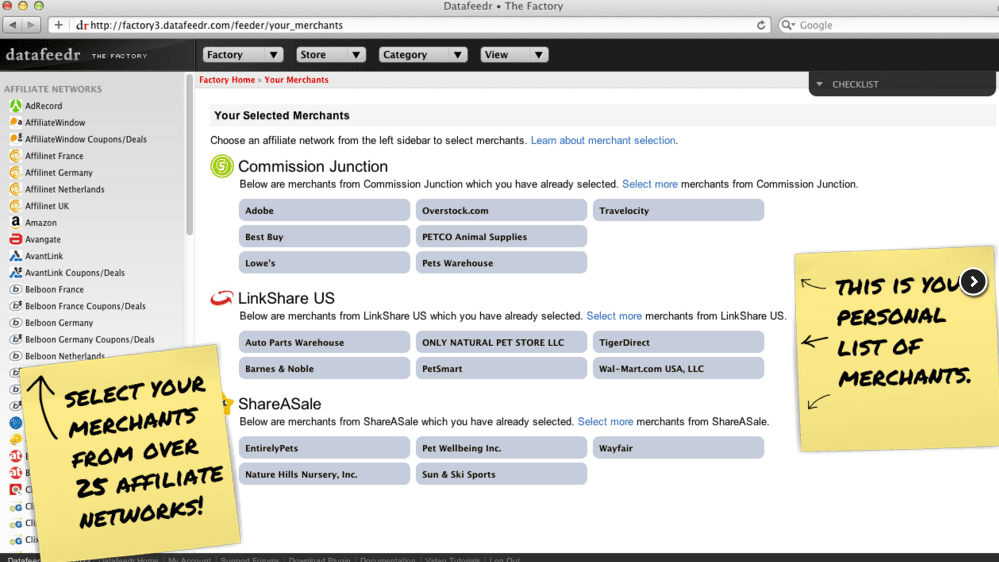Click the Wayfair merchant button

click(x=679, y=448)
